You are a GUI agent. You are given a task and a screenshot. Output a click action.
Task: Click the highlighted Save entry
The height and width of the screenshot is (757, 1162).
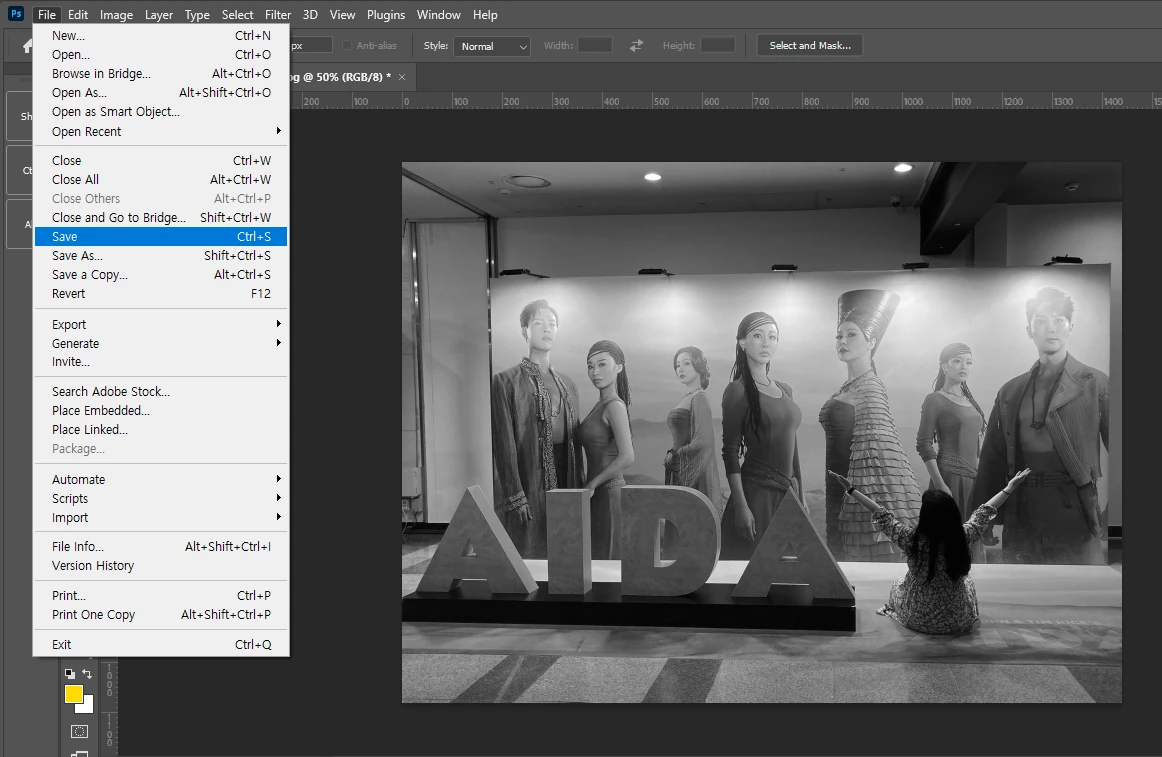point(161,237)
